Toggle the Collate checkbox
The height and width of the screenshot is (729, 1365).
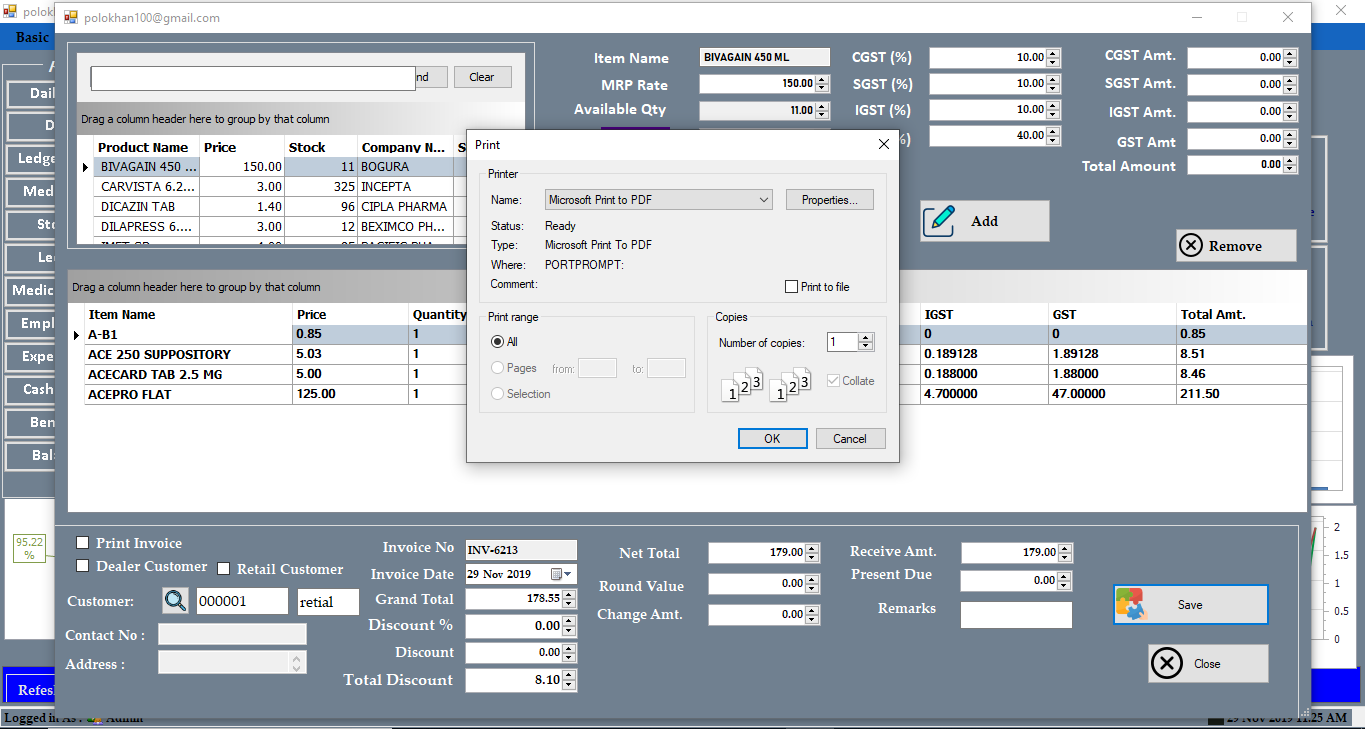click(x=834, y=381)
